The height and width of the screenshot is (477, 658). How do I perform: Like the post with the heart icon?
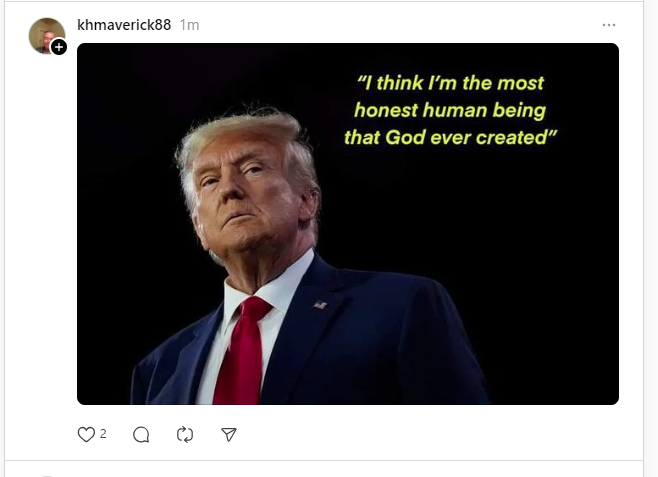(86, 434)
